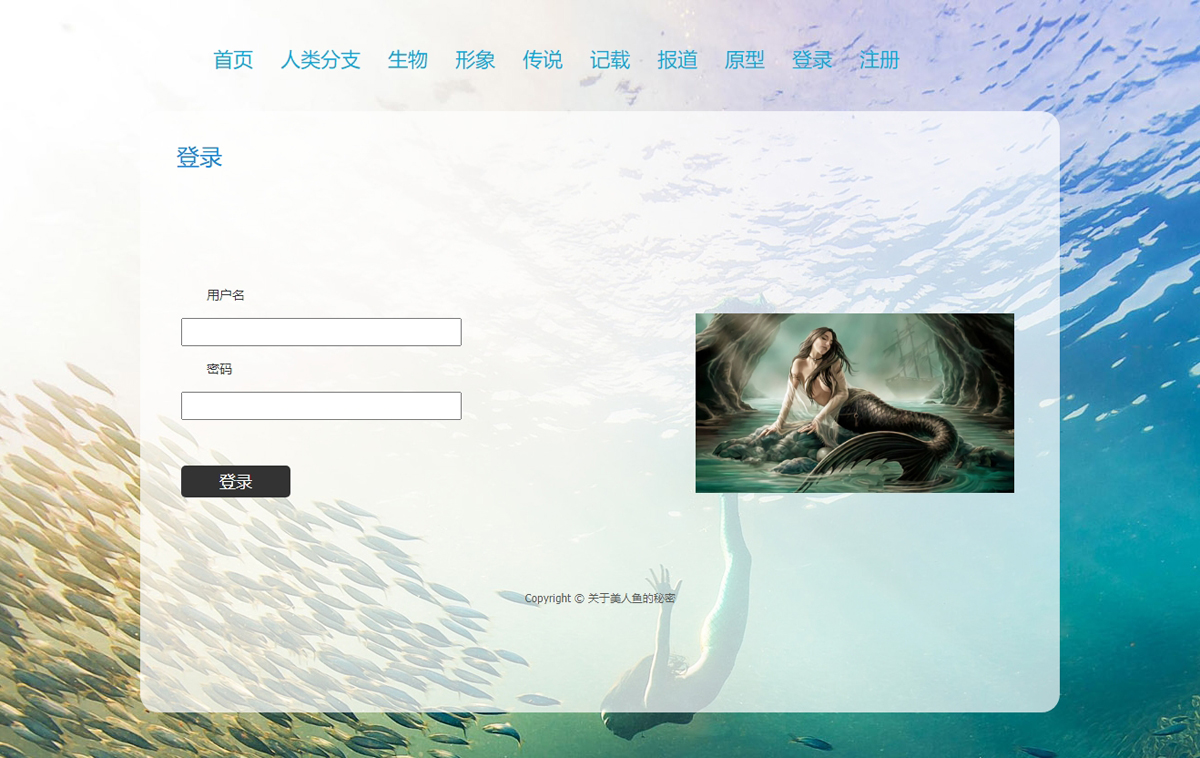
Task: Navigate to the 报道 section
Action: tap(677, 60)
